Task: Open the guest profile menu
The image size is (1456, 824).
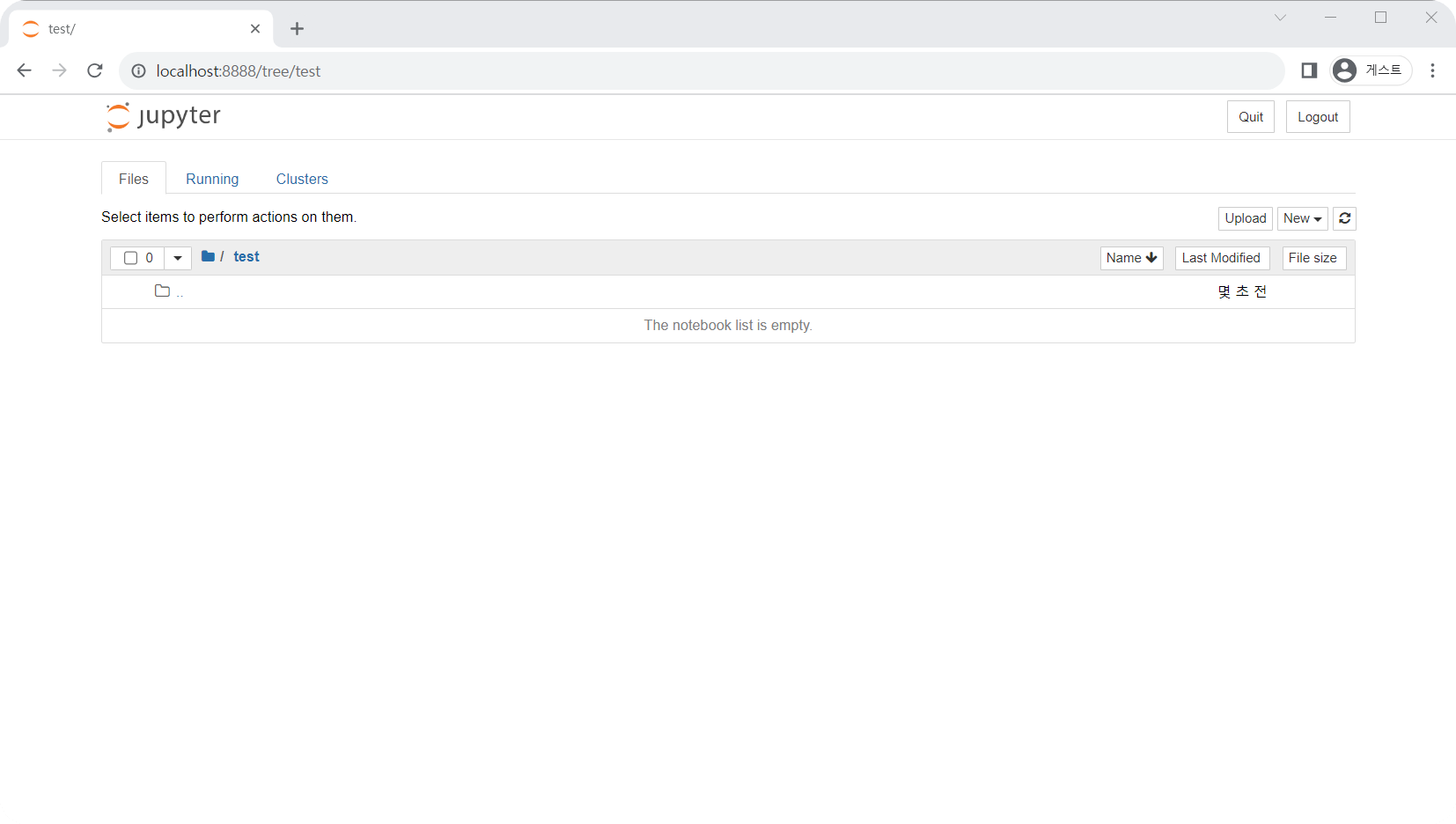Action: pyautogui.click(x=1370, y=70)
